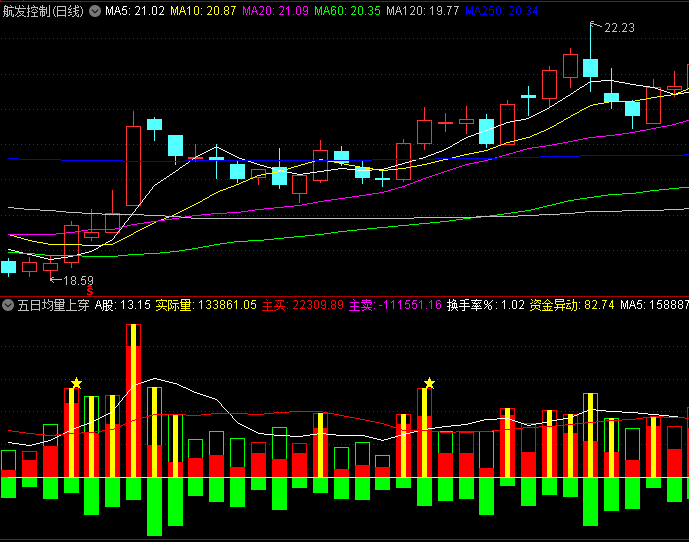Click the MA5: 21.02 label in price chart header
The width and height of the screenshot is (689, 542).
click(x=135, y=11)
